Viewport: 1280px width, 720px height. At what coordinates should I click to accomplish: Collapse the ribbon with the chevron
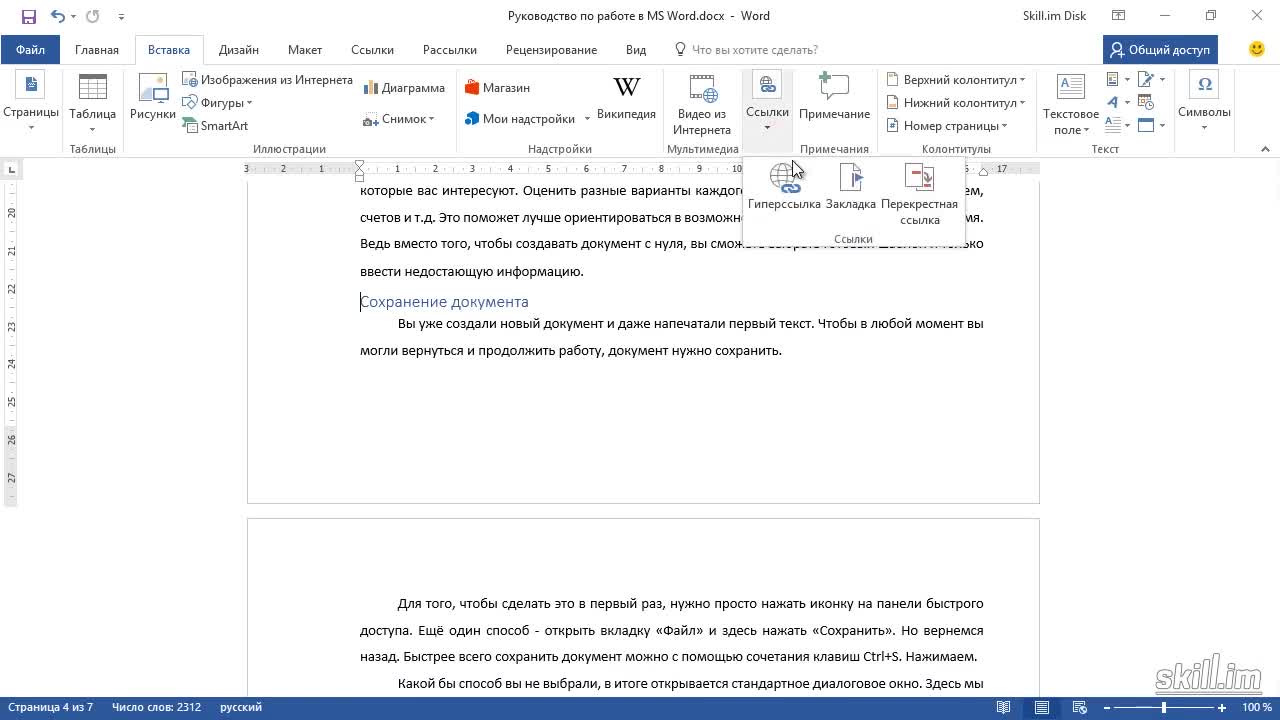click(1265, 149)
